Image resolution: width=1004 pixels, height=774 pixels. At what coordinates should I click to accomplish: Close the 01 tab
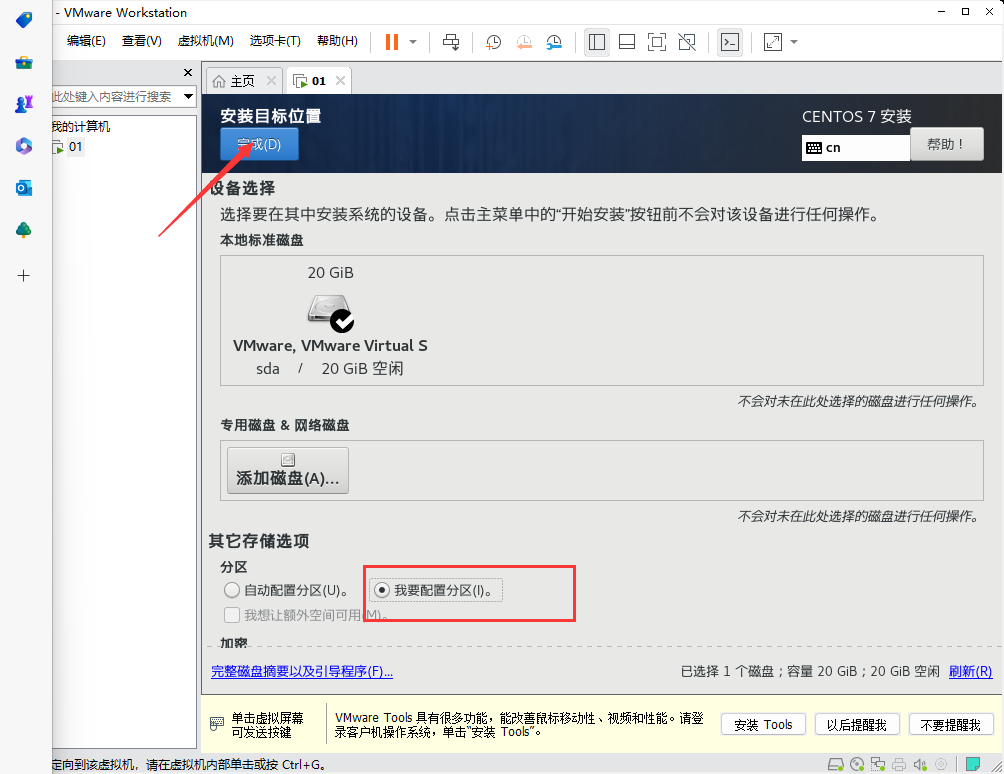click(x=341, y=81)
